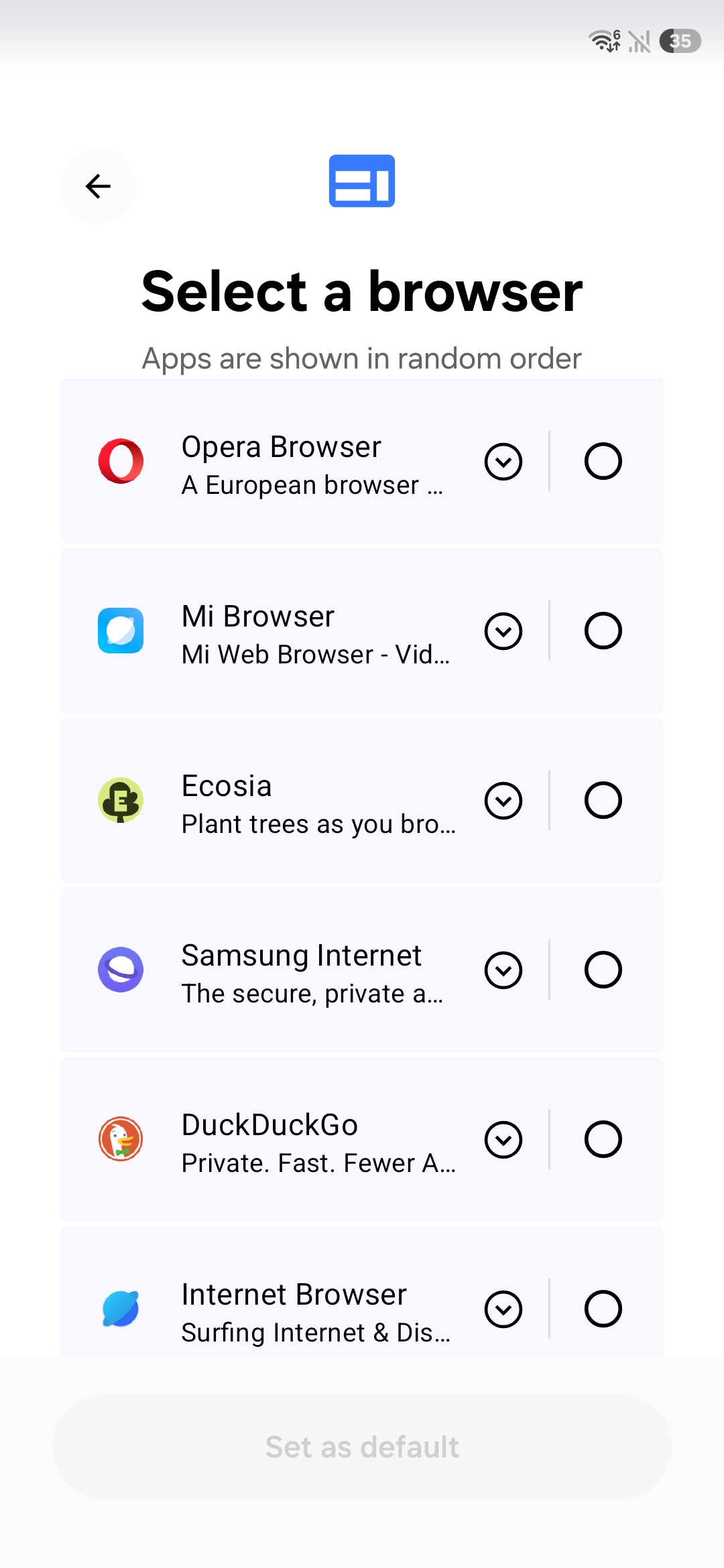Tap the Ecosia tree icon
The width and height of the screenshot is (724, 1568).
coord(121,800)
